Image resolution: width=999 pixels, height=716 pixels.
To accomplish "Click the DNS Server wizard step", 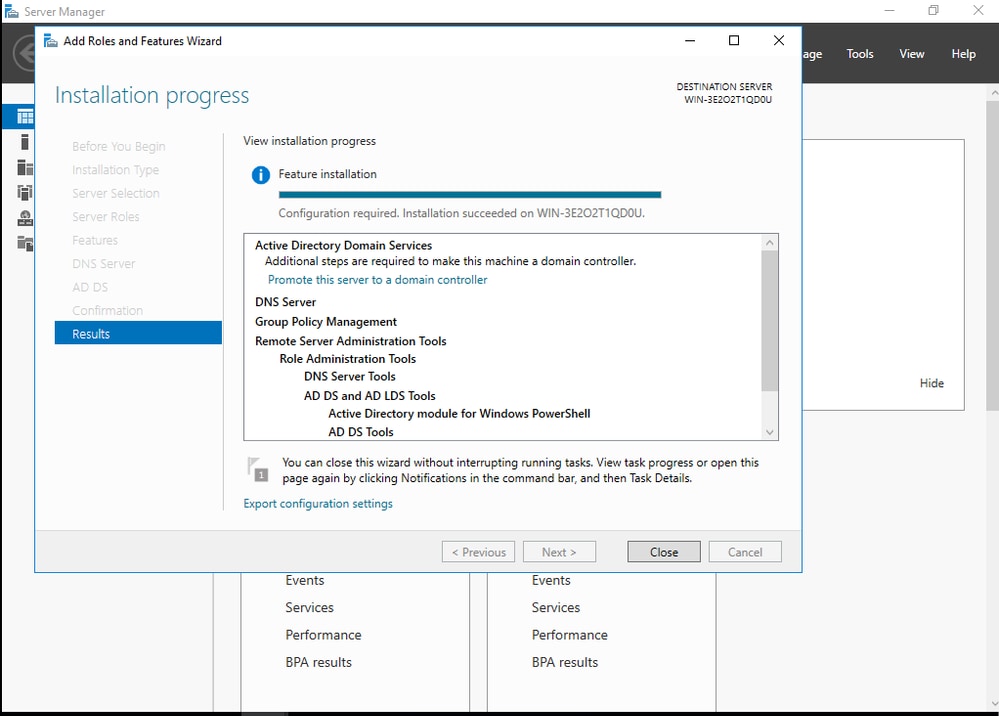I will tap(103, 264).
